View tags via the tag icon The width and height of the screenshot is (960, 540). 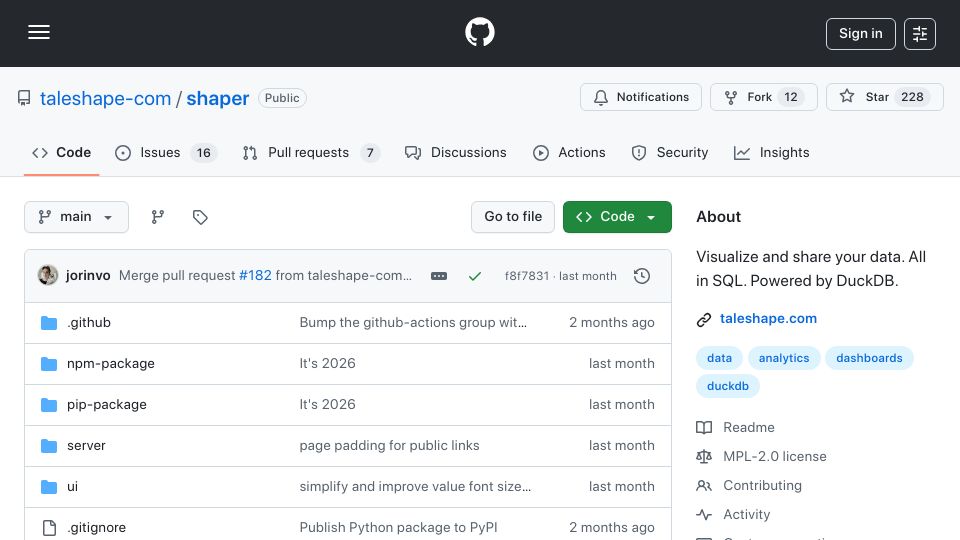coord(200,217)
